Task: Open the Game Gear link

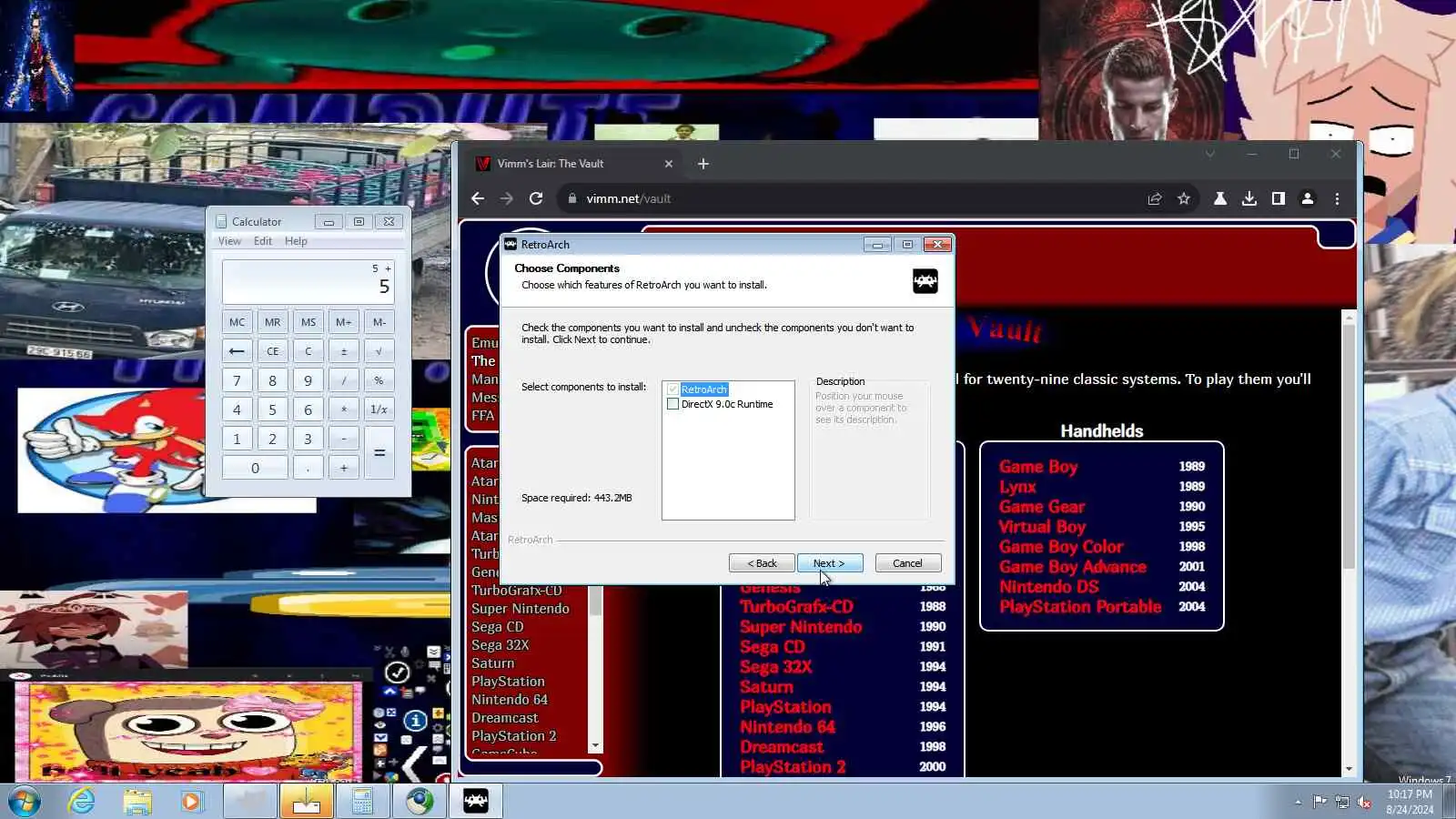Action: click(1042, 507)
